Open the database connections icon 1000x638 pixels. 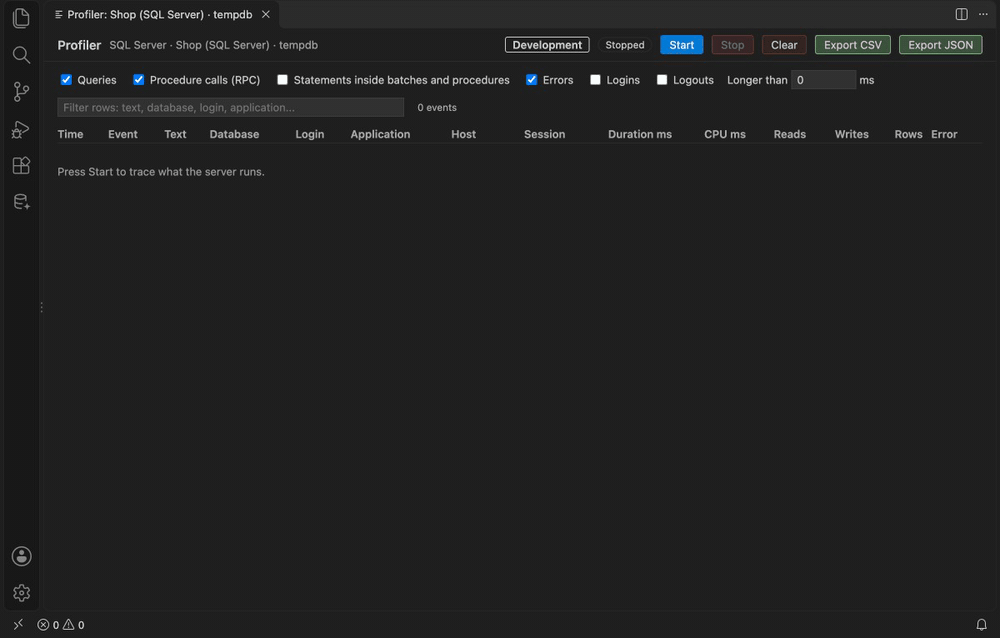pyautogui.click(x=21, y=202)
